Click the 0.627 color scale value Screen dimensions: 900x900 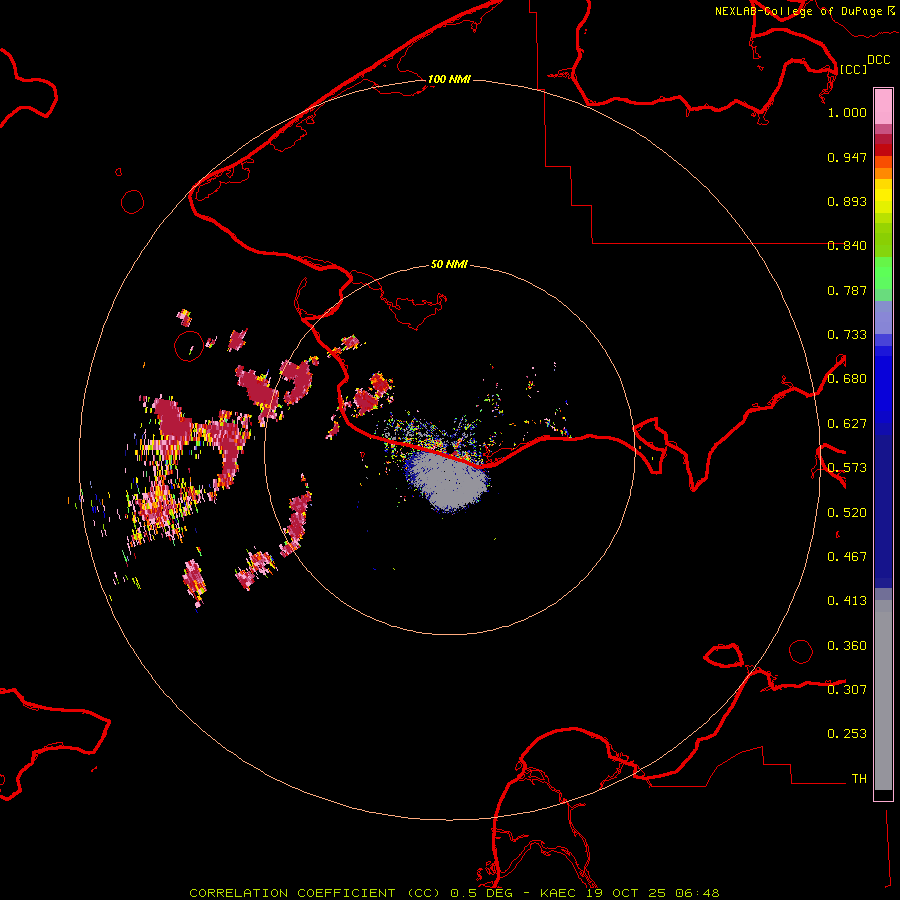[847, 424]
